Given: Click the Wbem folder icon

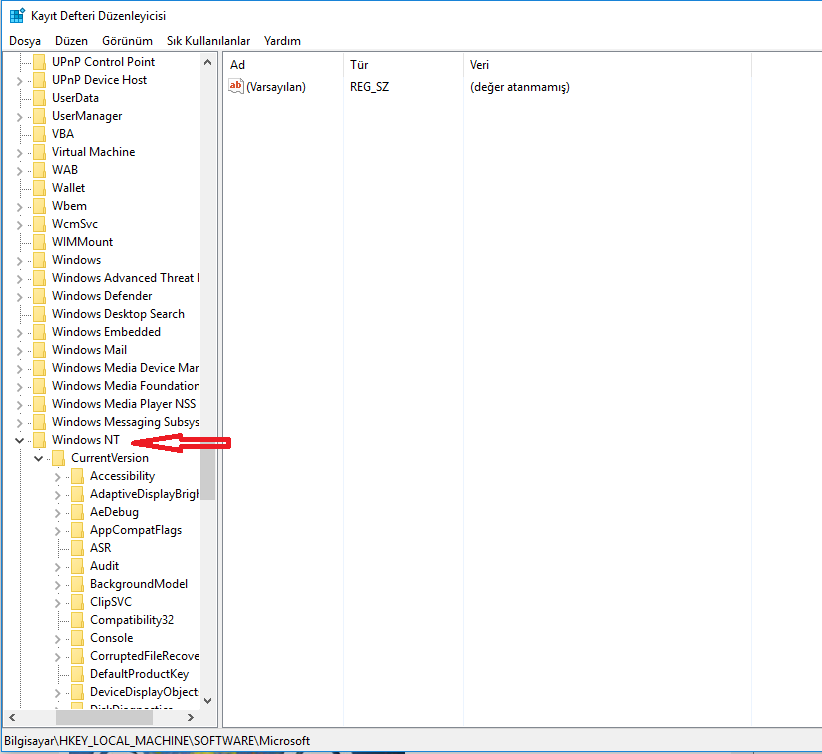Looking at the screenshot, I should click(x=39, y=206).
